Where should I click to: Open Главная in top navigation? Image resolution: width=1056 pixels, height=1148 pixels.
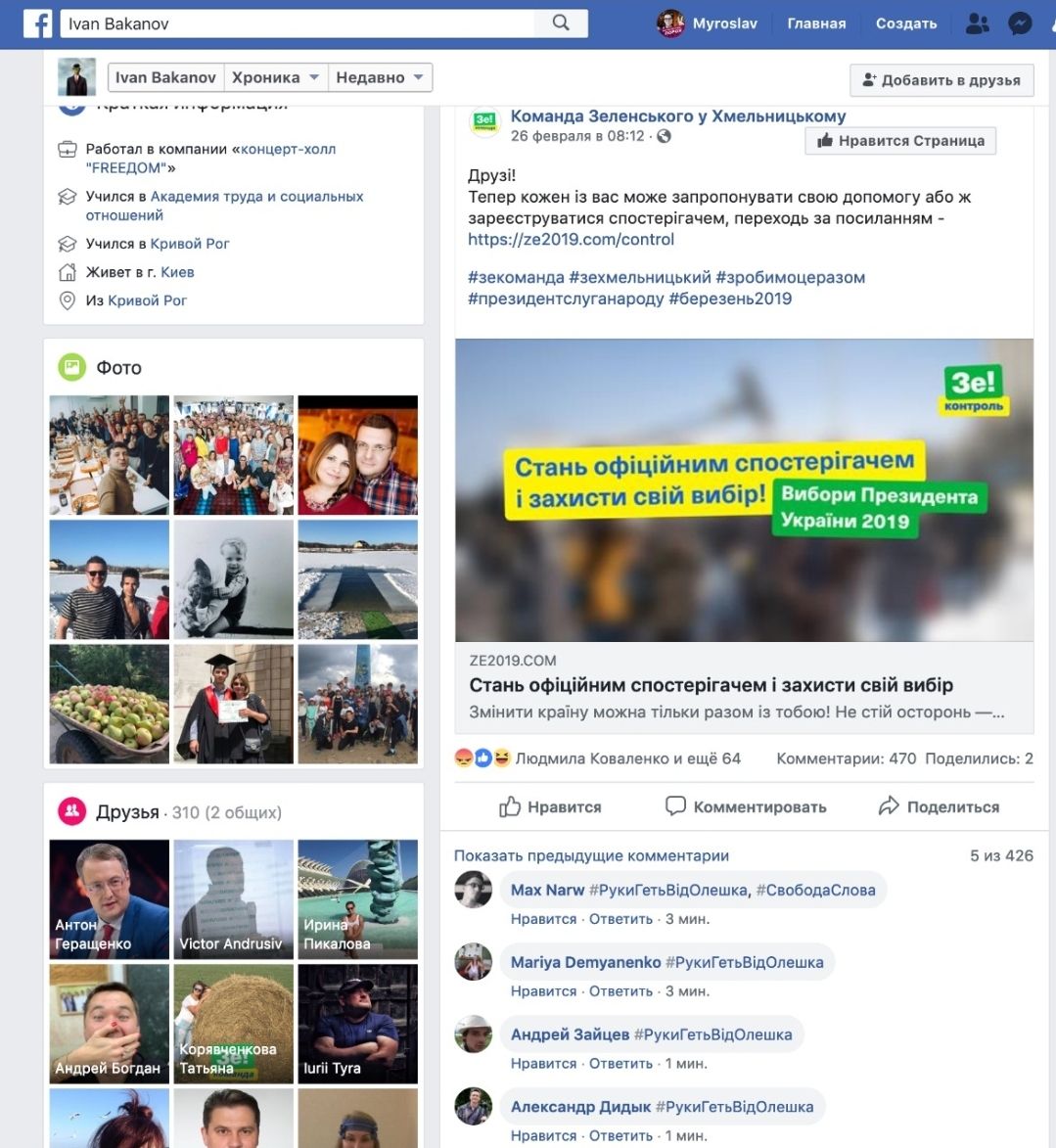(816, 23)
